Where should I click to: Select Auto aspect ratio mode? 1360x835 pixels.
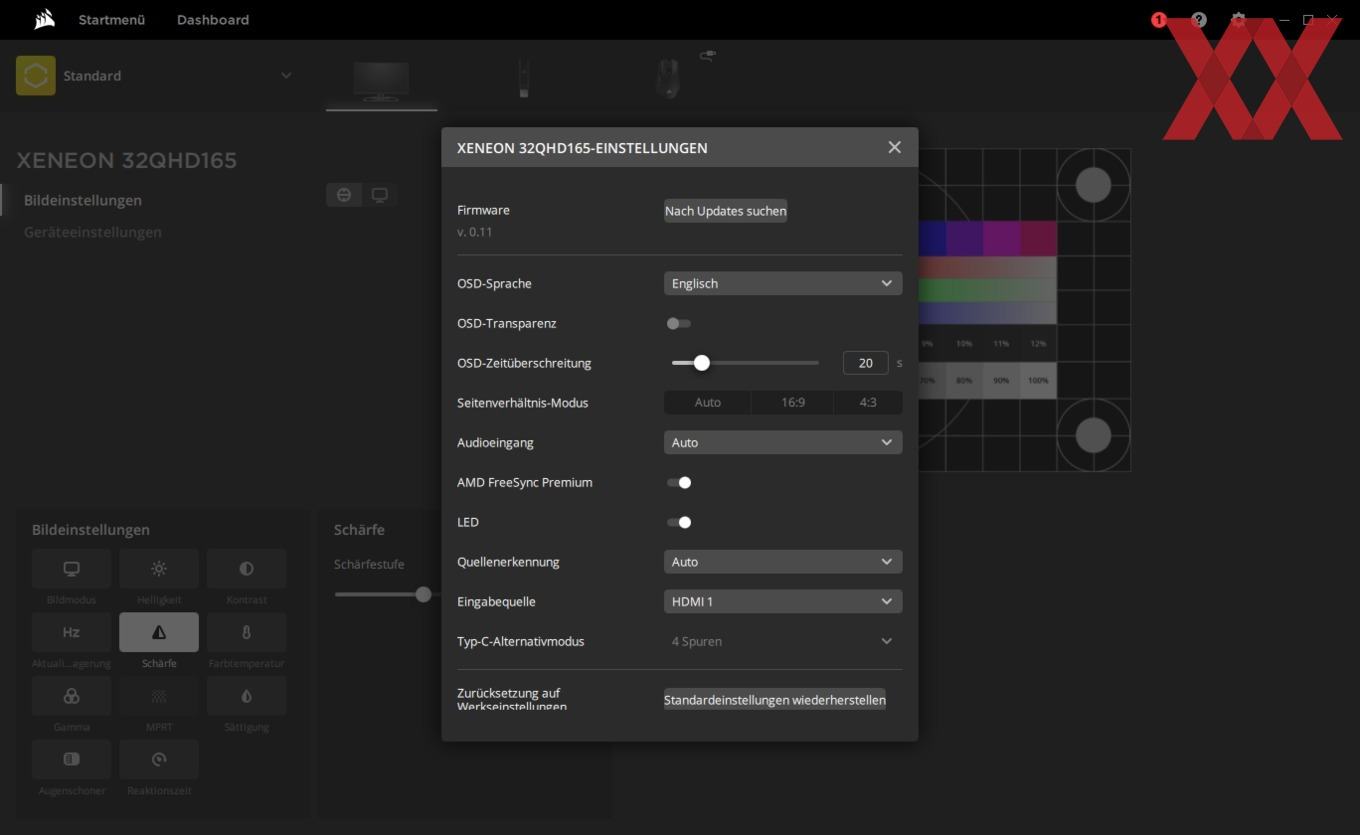(708, 402)
